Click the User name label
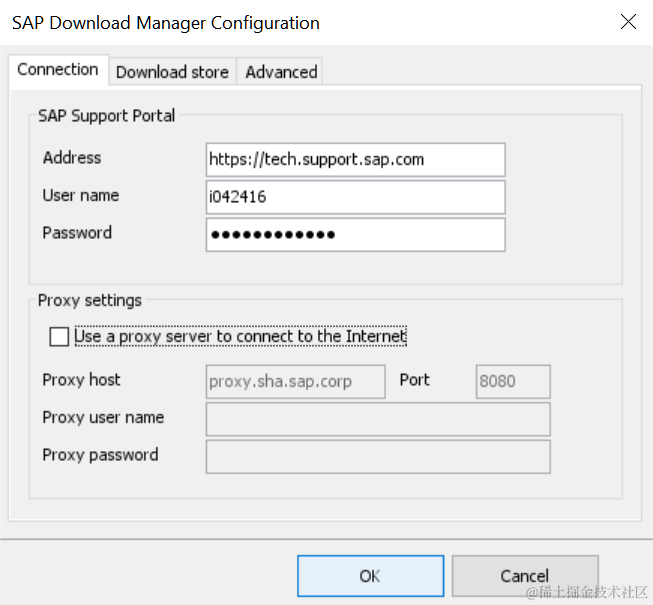The height and width of the screenshot is (605, 653). click(x=81, y=195)
